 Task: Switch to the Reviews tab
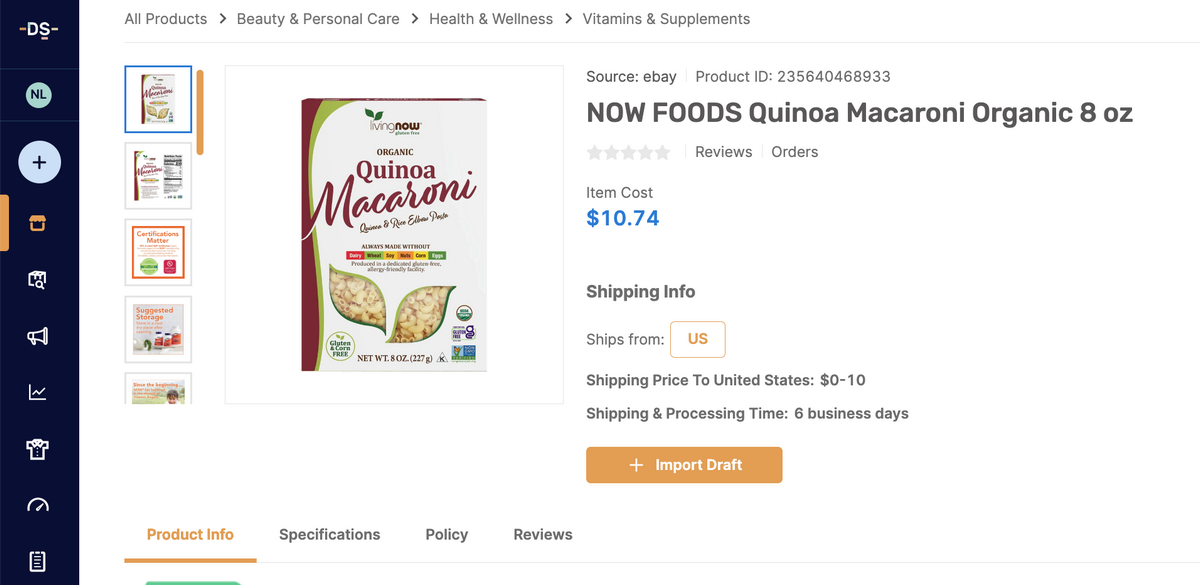pyautogui.click(x=542, y=535)
